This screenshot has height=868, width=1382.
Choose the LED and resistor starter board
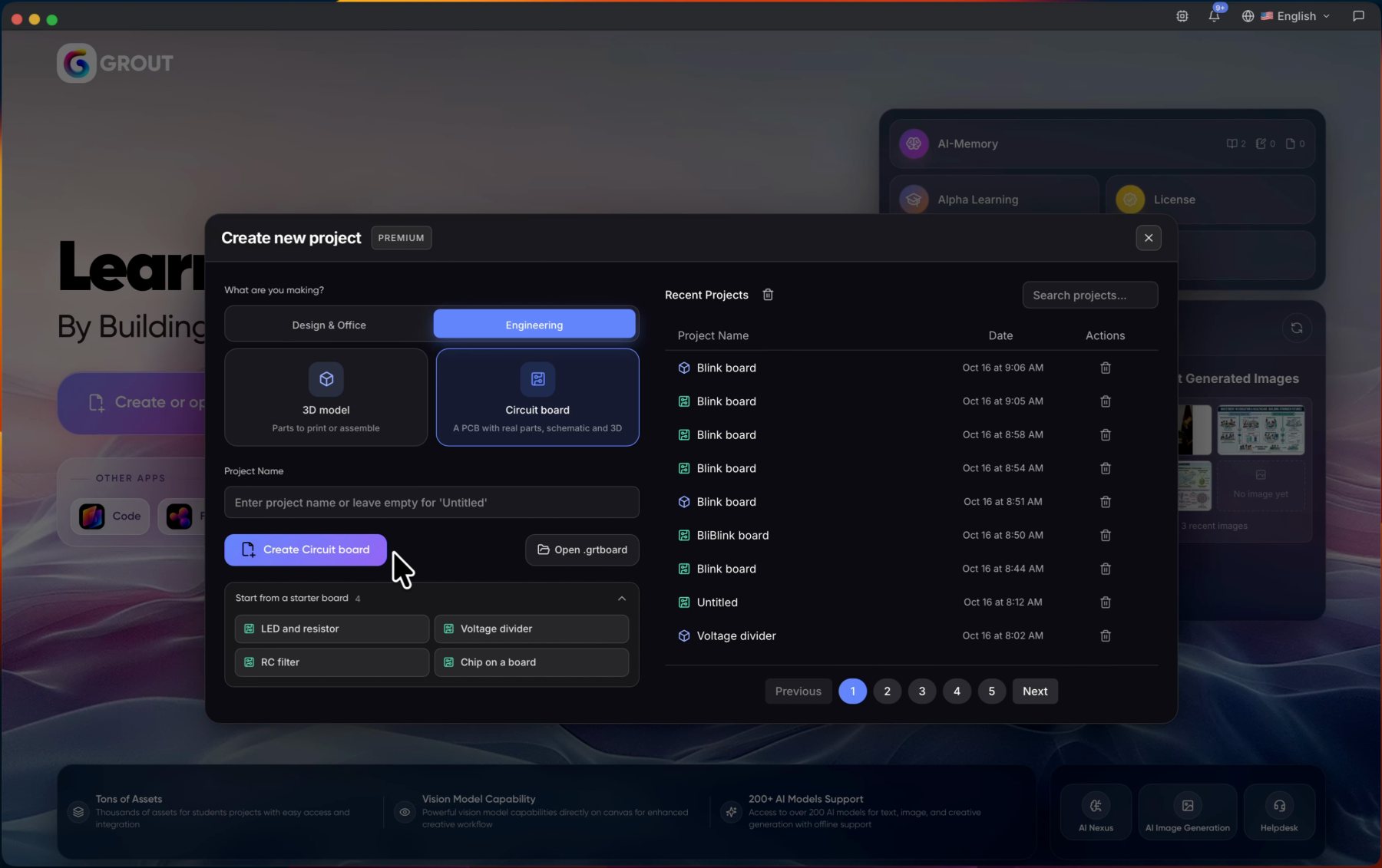(x=332, y=629)
